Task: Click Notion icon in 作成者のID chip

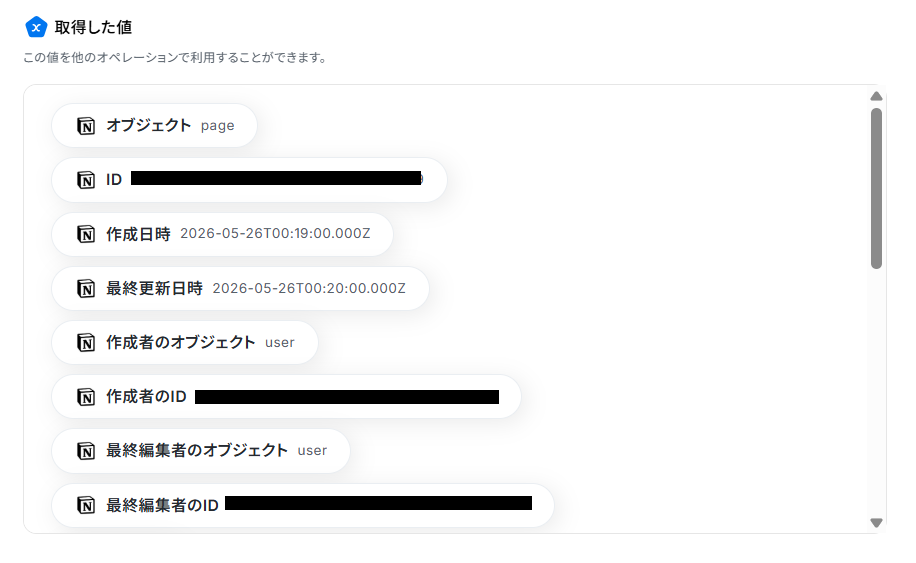Action: point(86,397)
